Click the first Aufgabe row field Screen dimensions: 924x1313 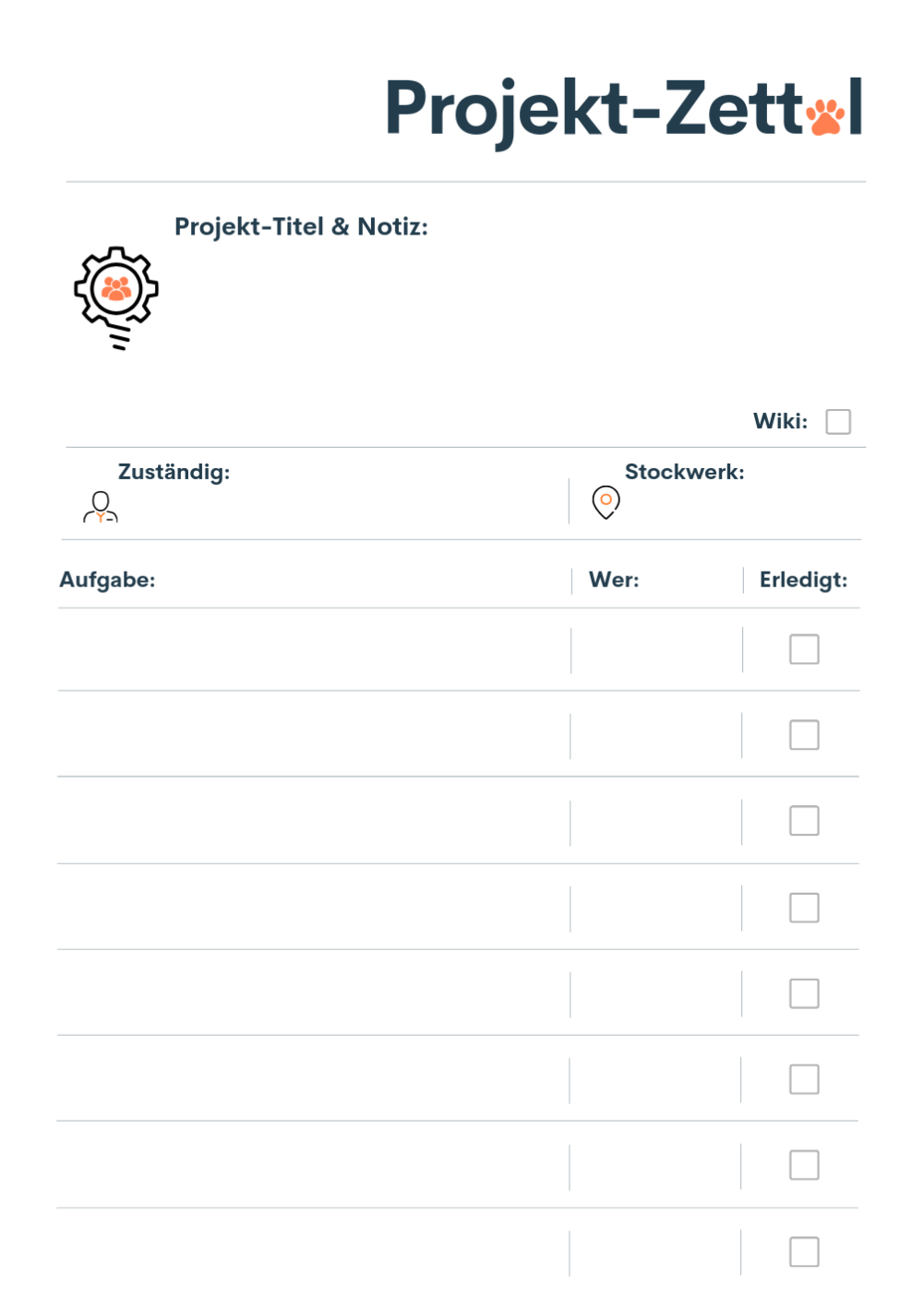tap(314, 650)
